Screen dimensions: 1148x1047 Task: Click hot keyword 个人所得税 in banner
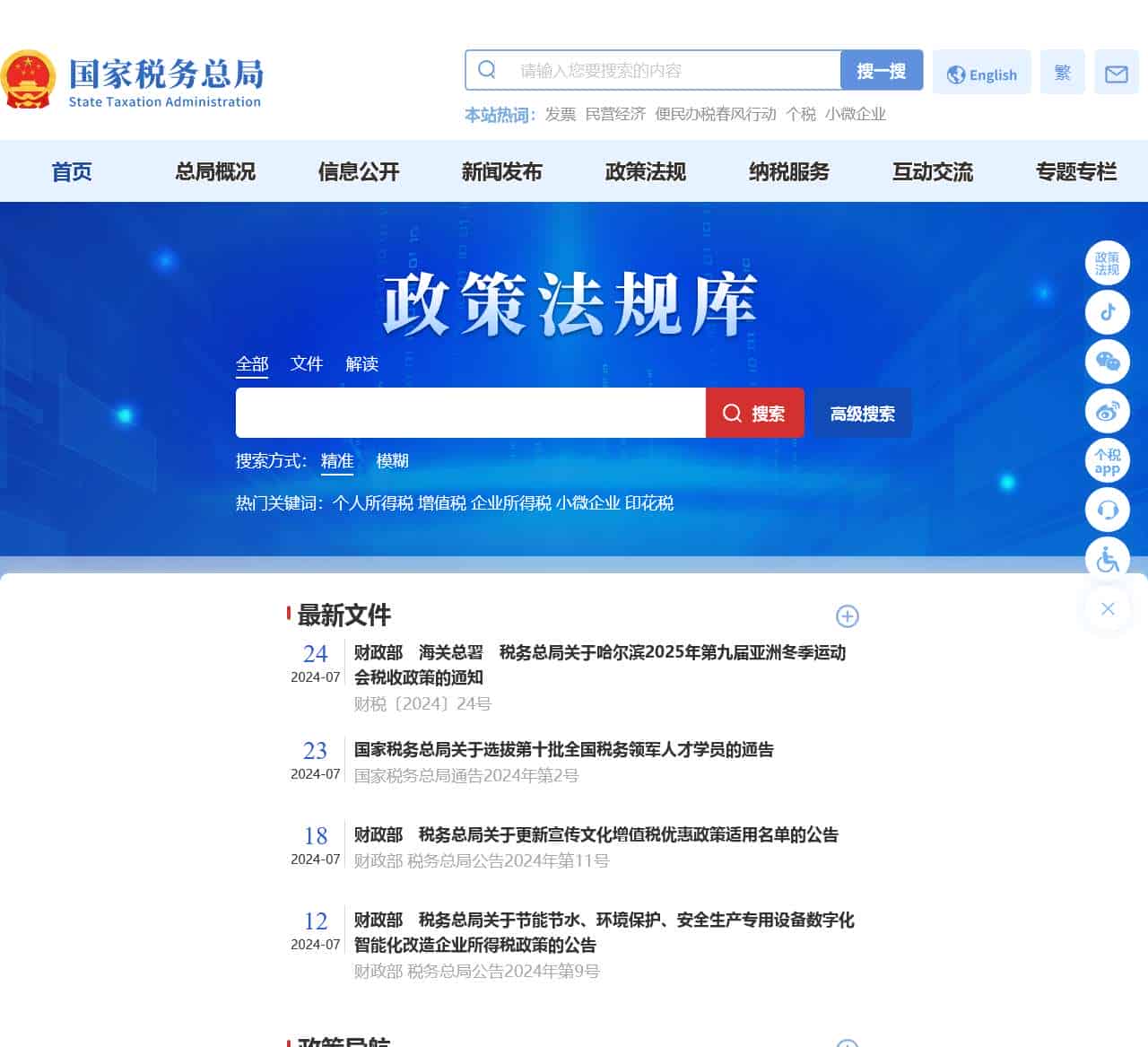(373, 503)
